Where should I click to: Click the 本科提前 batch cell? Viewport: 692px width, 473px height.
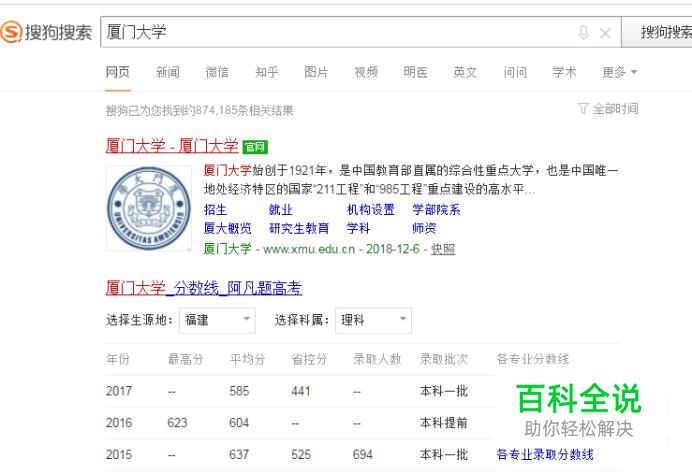[444, 423]
